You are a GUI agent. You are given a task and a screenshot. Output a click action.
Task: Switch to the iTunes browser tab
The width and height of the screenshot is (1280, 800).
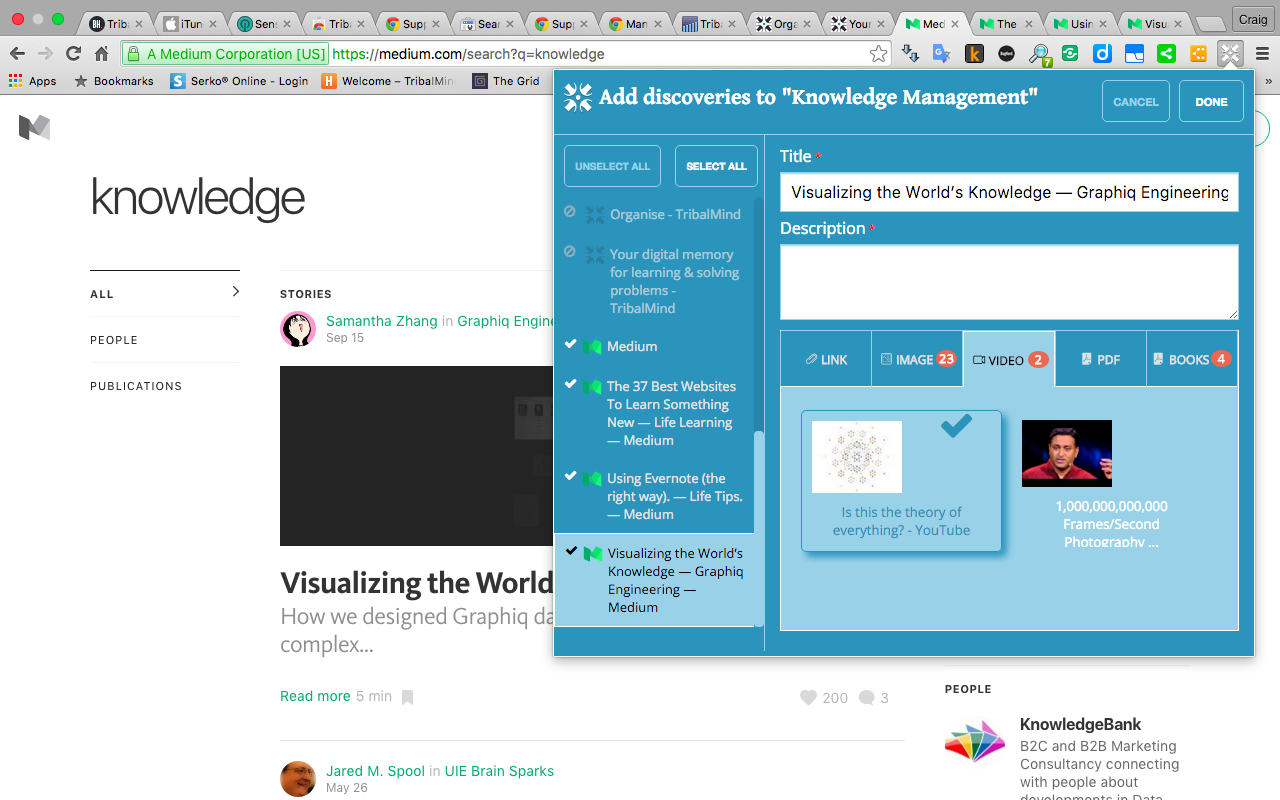pyautogui.click(x=189, y=23)
